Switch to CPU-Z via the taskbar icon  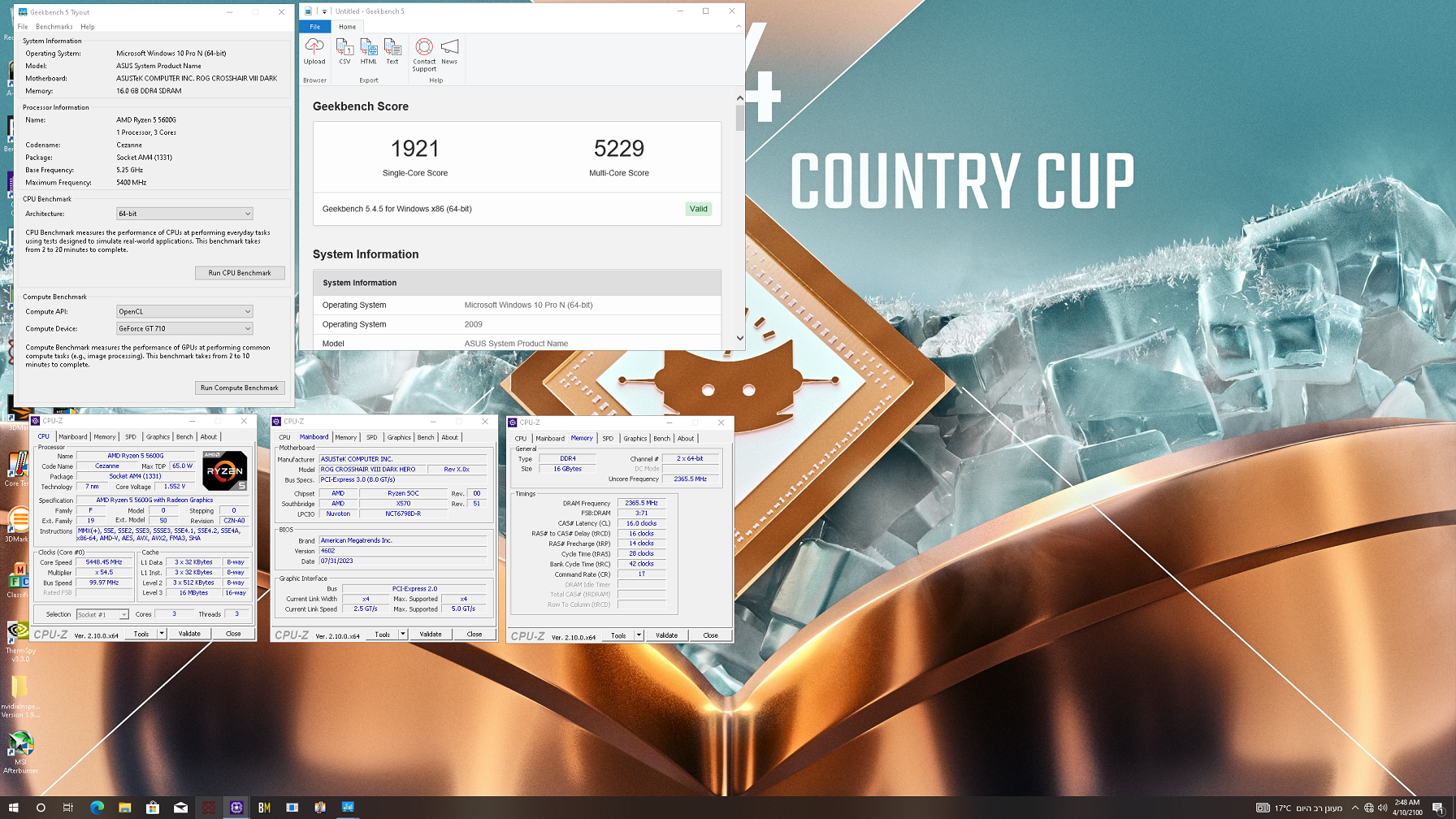tap(236, 808)
